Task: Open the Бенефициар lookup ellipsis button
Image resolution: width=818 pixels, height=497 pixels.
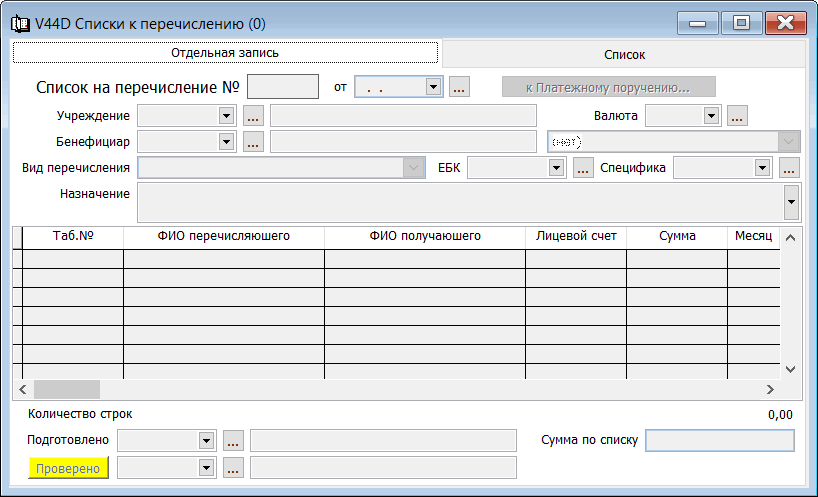Action: (x=253, y=142)
